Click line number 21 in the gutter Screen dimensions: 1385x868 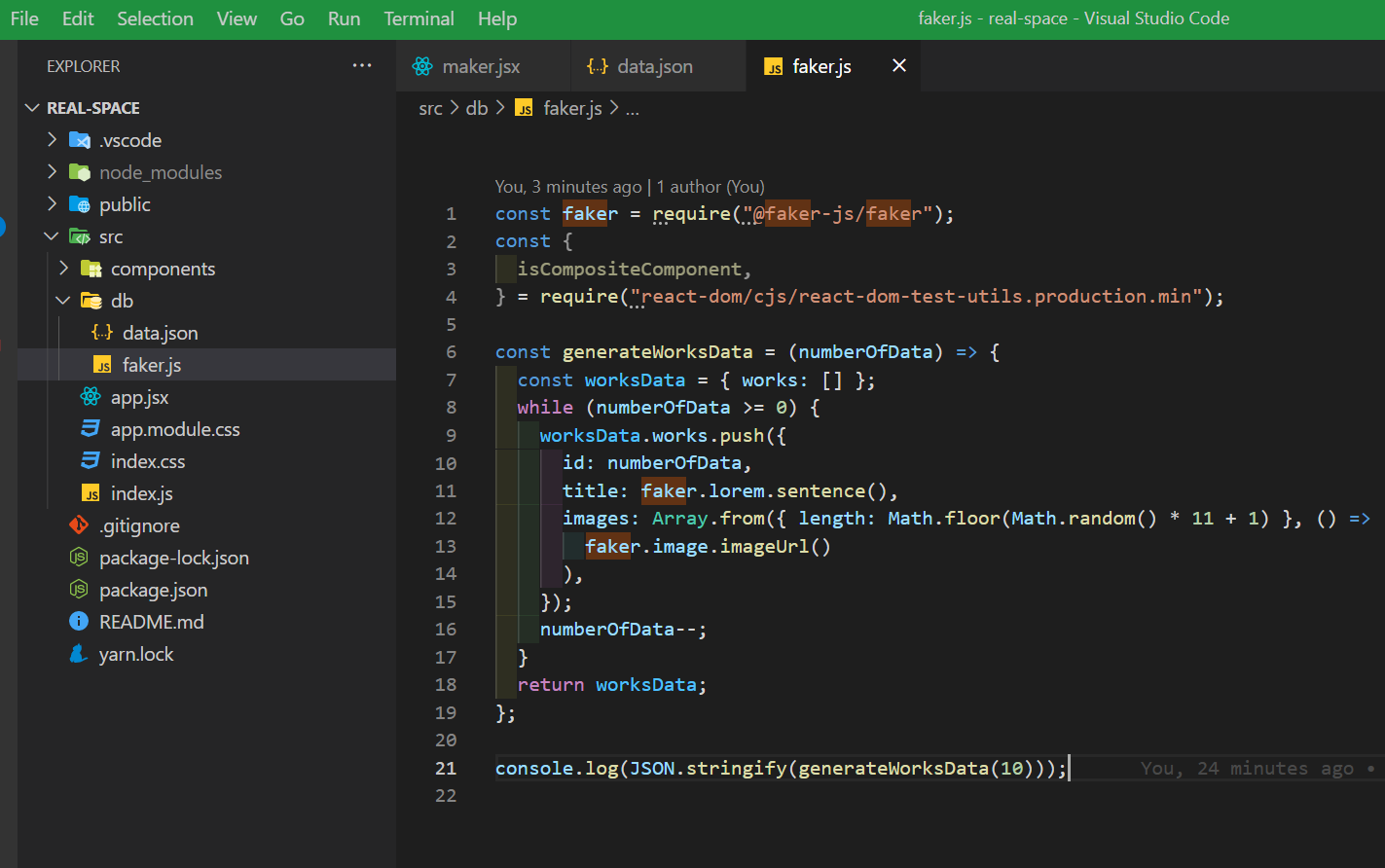(x=446, y=769)
